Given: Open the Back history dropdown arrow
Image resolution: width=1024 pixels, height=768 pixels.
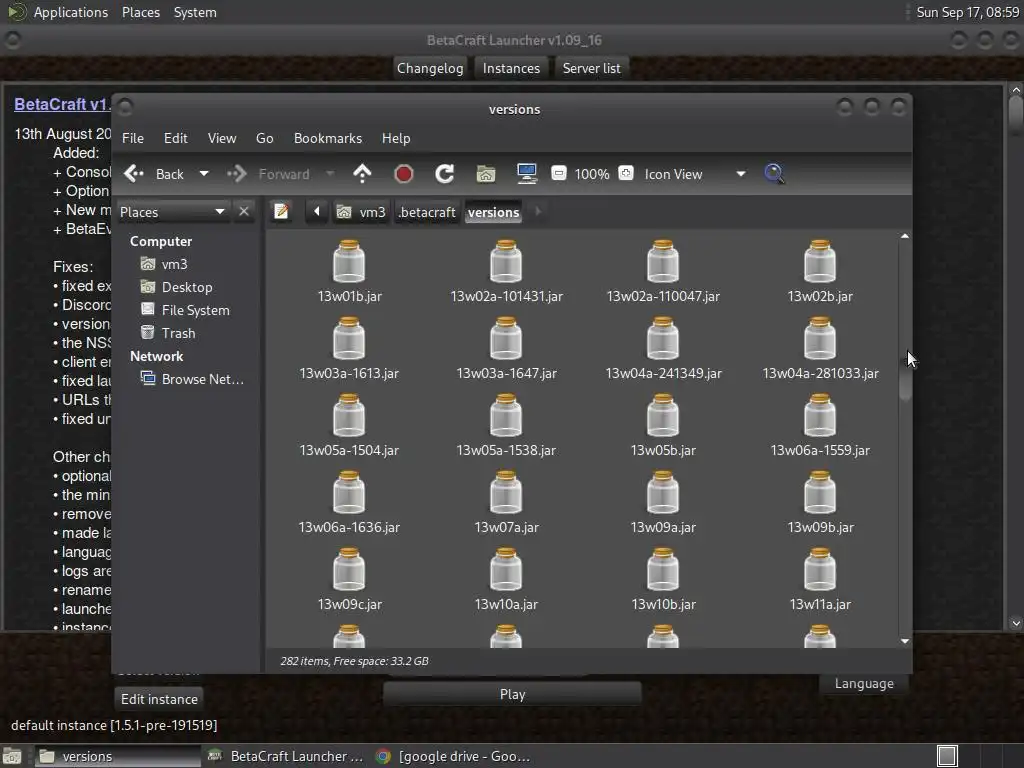Looking at the screenshot, I should 204,174.
